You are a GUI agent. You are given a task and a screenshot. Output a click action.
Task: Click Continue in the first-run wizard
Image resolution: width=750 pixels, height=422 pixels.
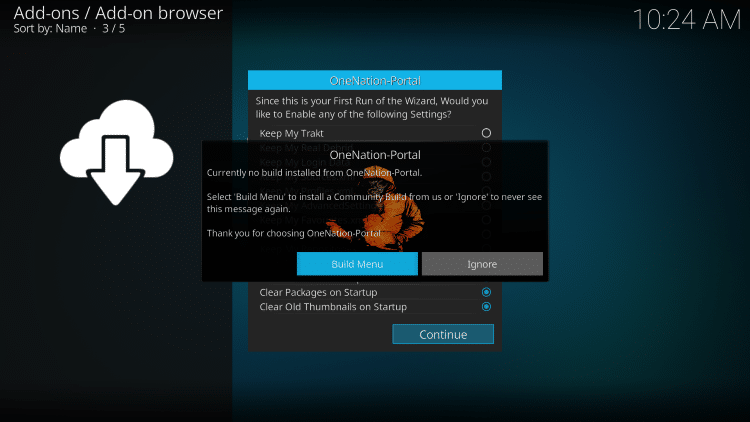[x=443, y=334]
